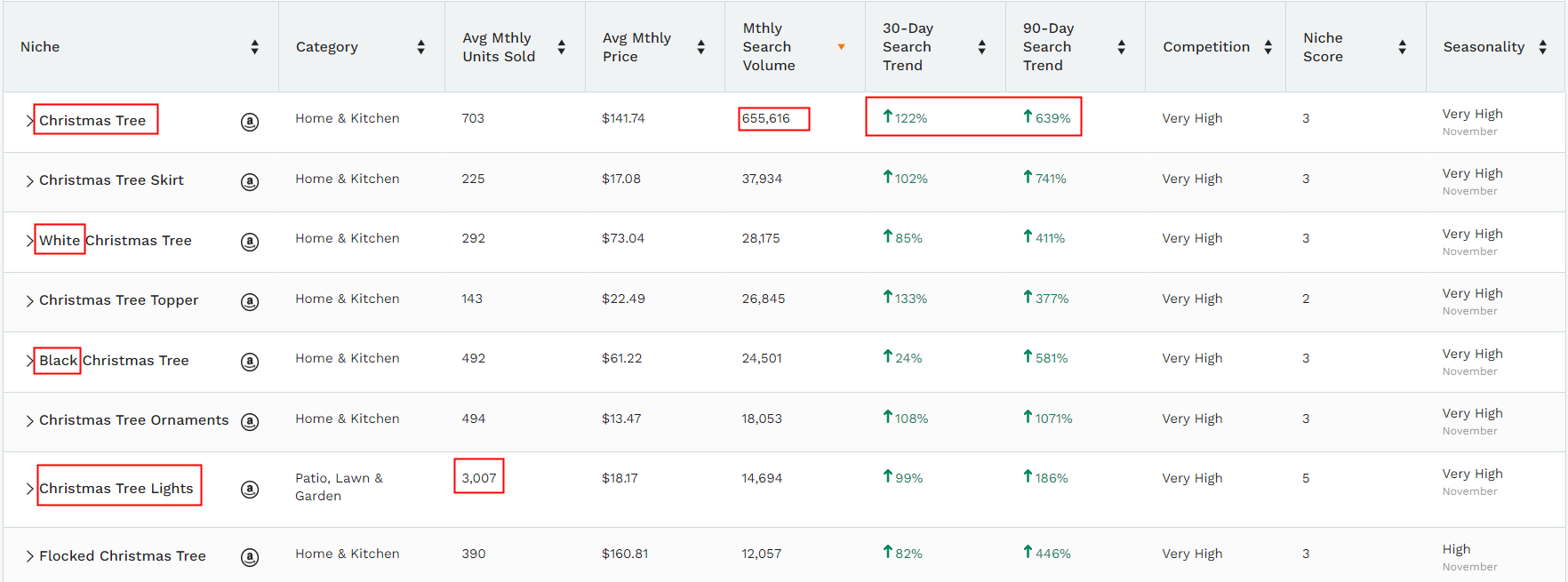
Task: Click Amazon icon for Christmas Tree Skirt
Action: pyautogui.click(x=250, y=181)
